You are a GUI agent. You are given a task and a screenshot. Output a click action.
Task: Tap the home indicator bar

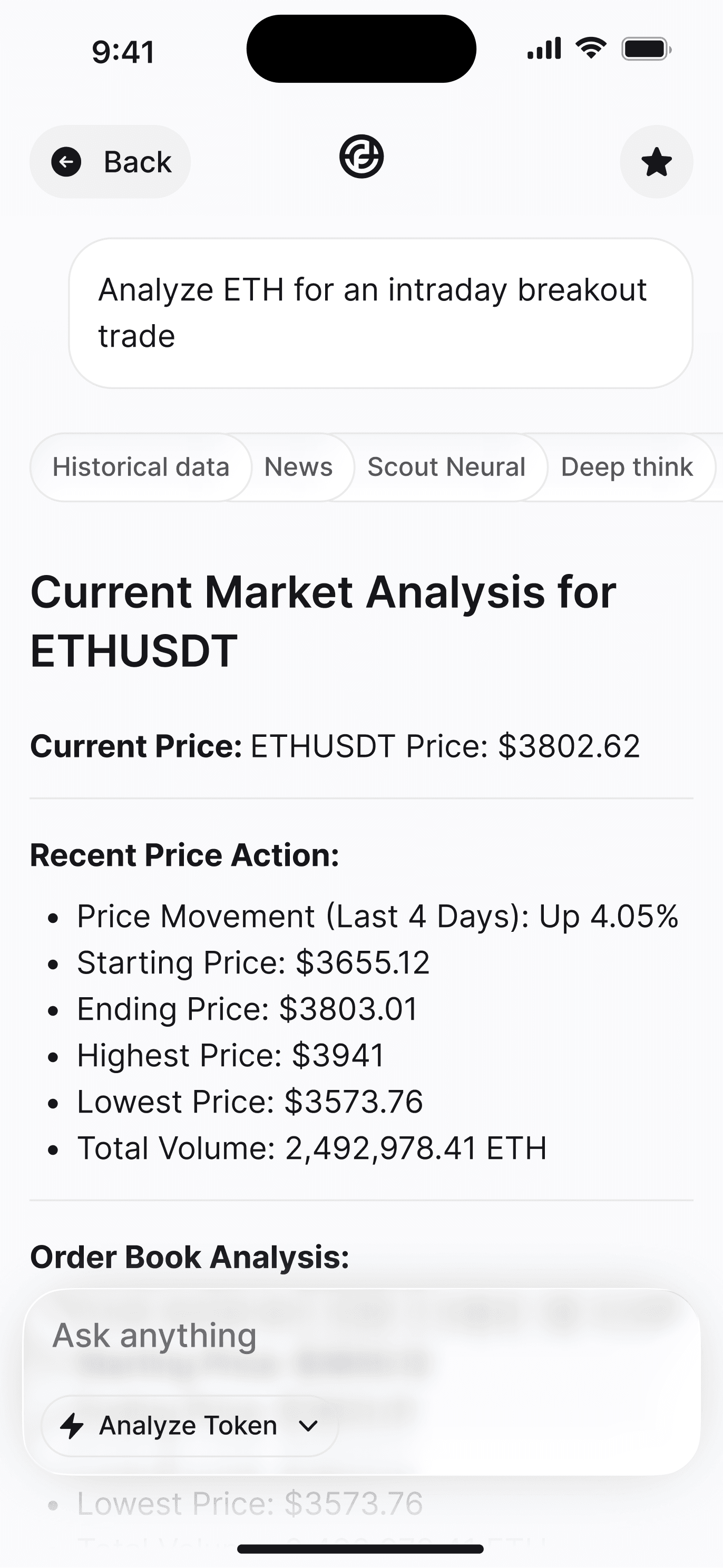(361, 1549)
